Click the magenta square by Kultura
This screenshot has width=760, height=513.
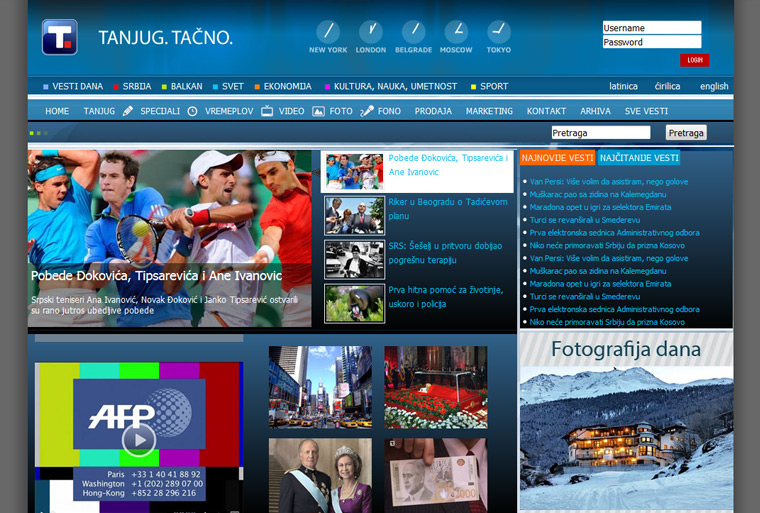coord(327,87)
